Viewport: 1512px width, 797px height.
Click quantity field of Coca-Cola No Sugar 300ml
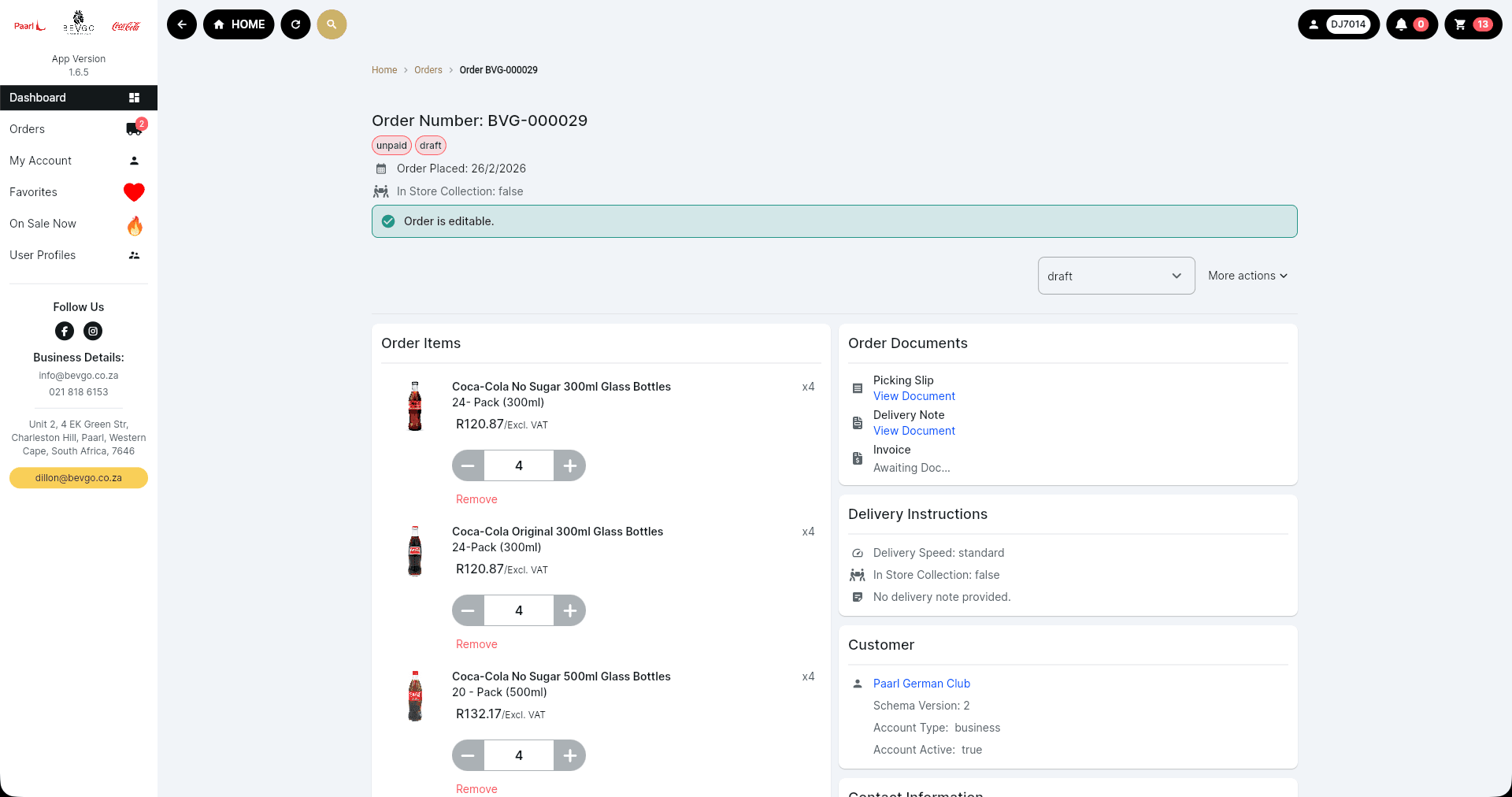pyautogui.click(x=519, y=465)
